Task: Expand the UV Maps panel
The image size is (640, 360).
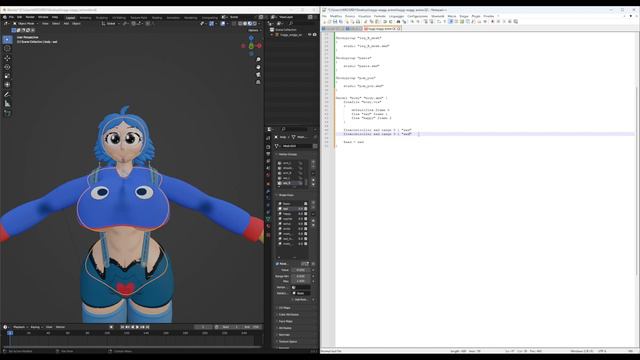Action: 284,308
